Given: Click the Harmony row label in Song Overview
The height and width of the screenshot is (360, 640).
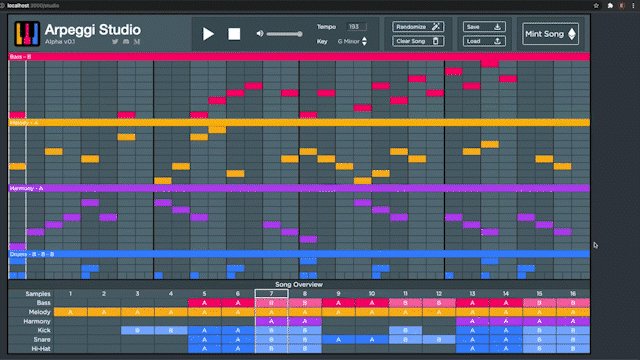Looking at the screenshot, I should tap(37, 321).
